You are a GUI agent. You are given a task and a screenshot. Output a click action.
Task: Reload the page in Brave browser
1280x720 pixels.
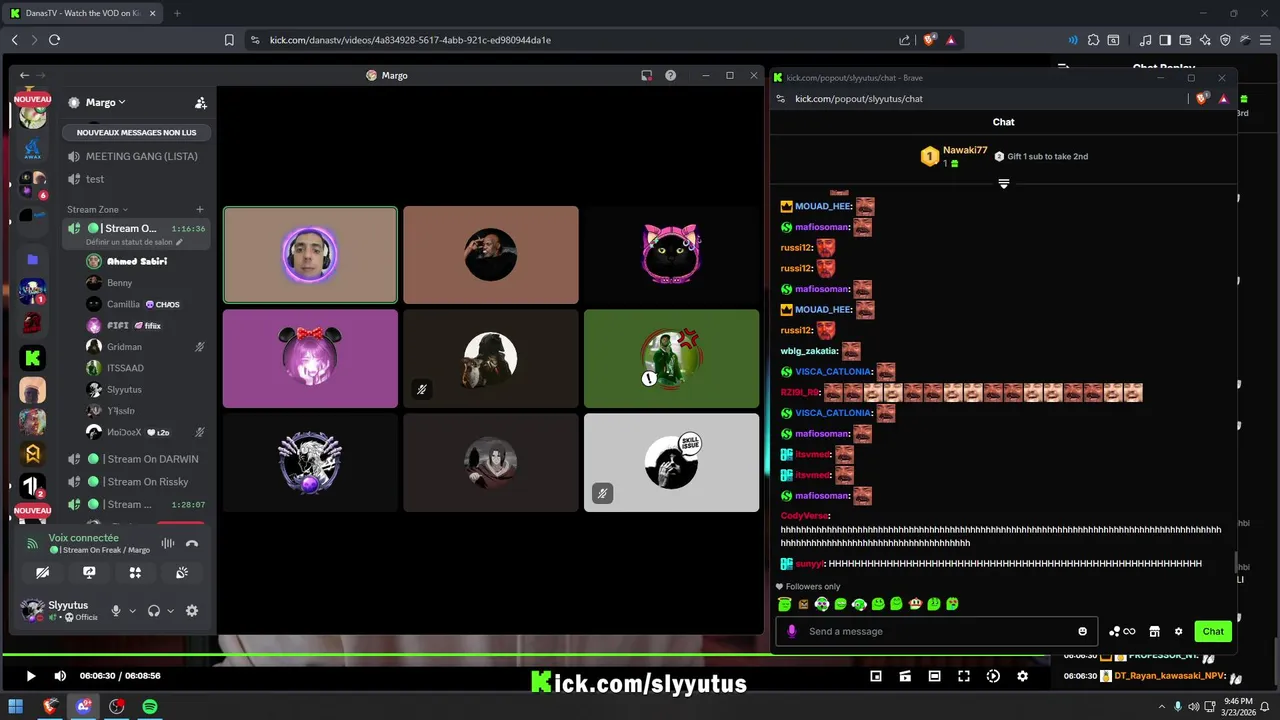point(54,40)
